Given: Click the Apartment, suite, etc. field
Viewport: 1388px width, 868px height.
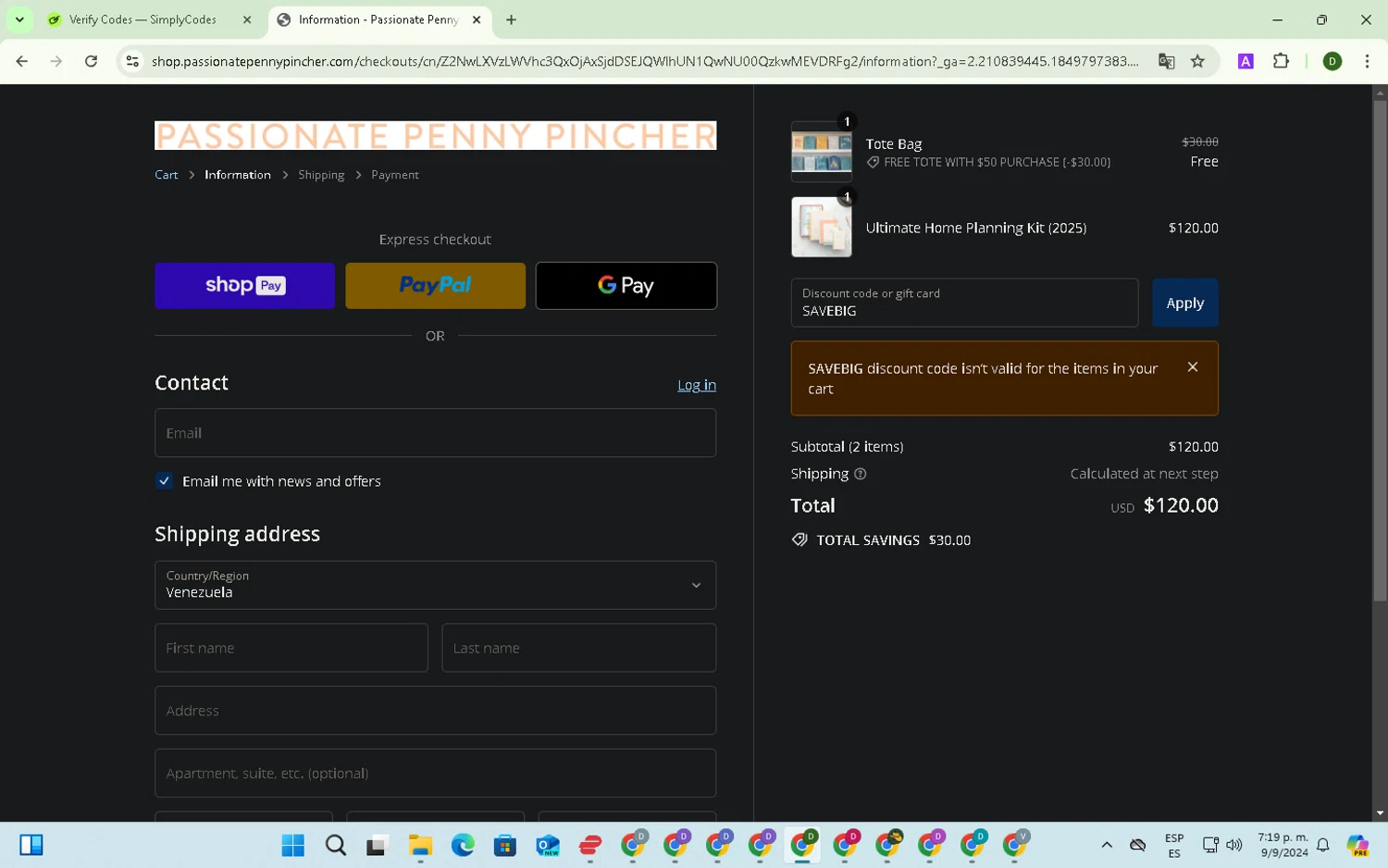Looking at the screenshot, I should click(435, 774).
